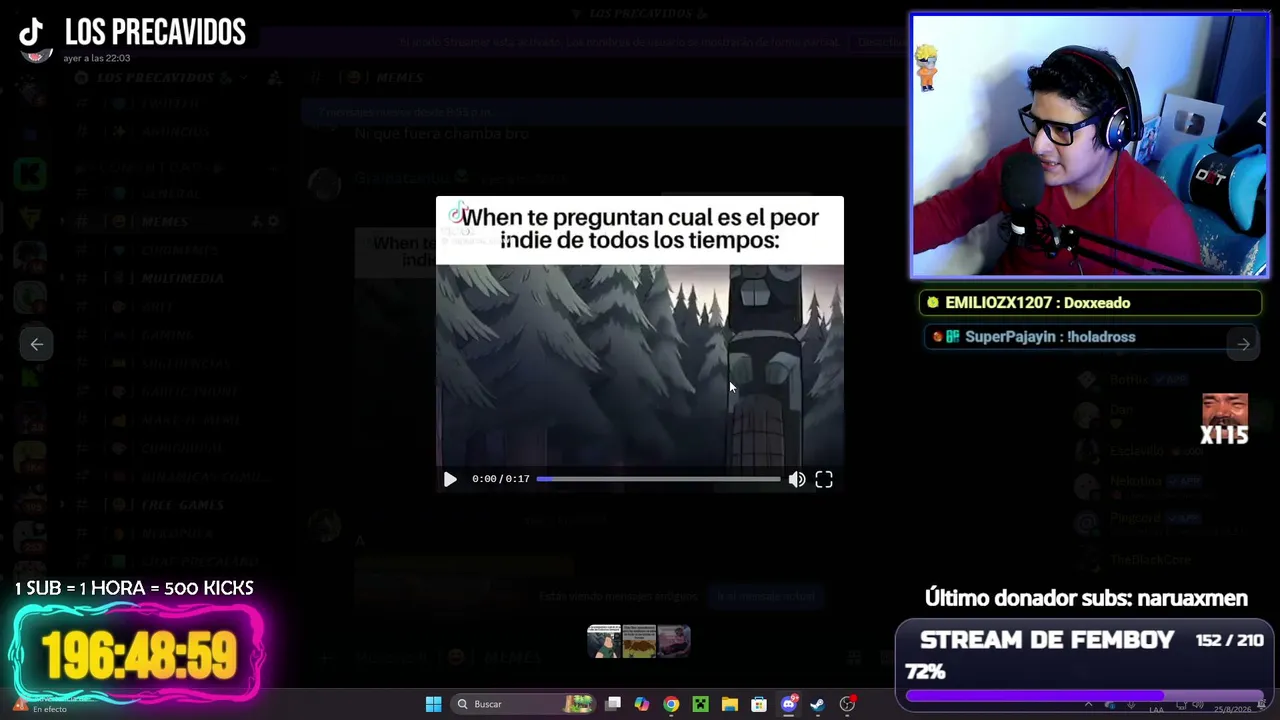This screenshot has width=1280, height=720.
Task: Open the MULTIMEDIA channel in dimmed Discord
Action: click(182, 278)
